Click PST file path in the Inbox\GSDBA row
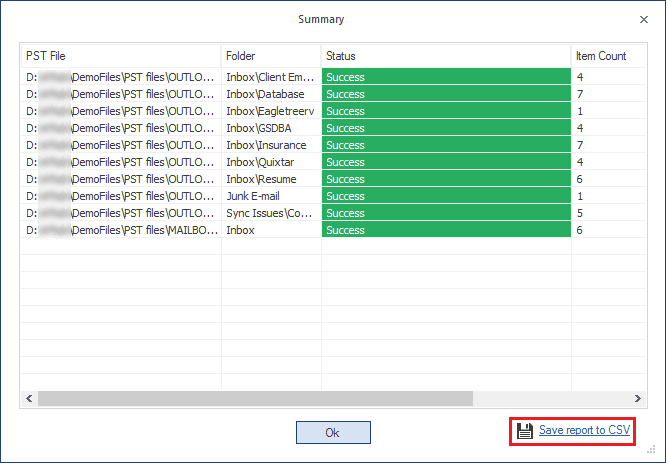Viewport: 668px width, 465px height. 121,128
